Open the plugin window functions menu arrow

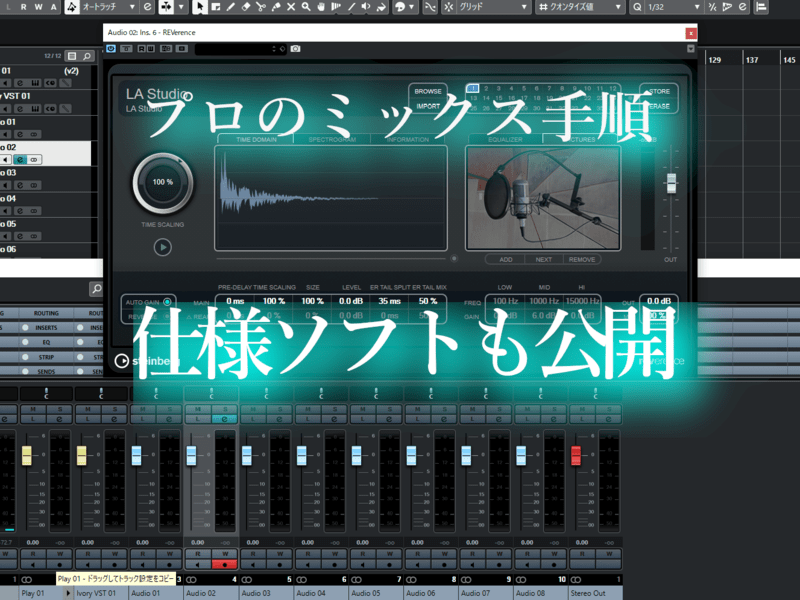[690, 48]
